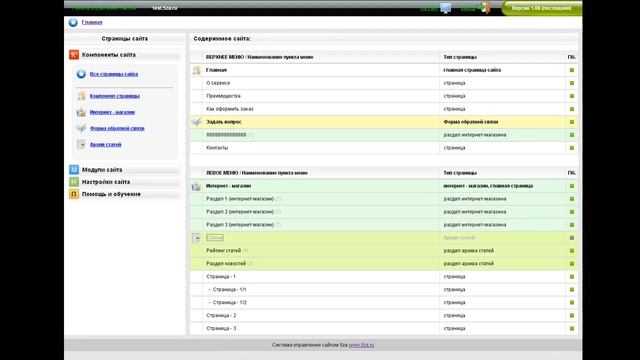Screen dimensions: 640x360
Task: Click the blue М icon for Модули сайта
Action: [74, 169]
